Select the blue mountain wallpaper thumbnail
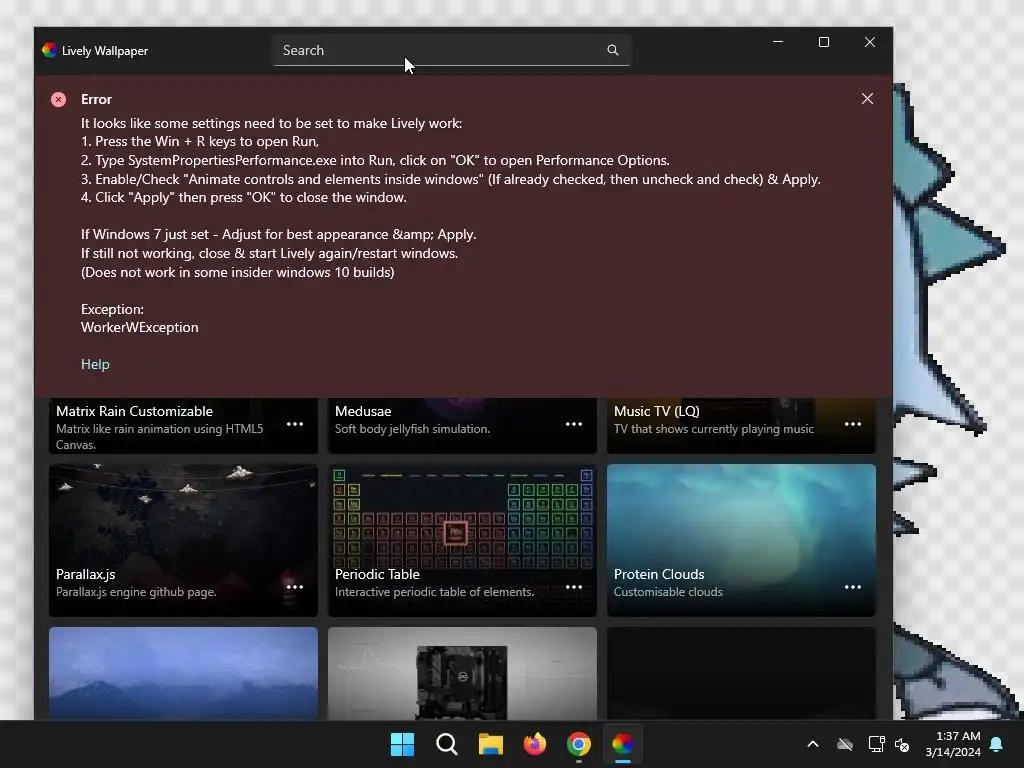1024x768 pixels. pyautogui.click(x=184, y=673)
